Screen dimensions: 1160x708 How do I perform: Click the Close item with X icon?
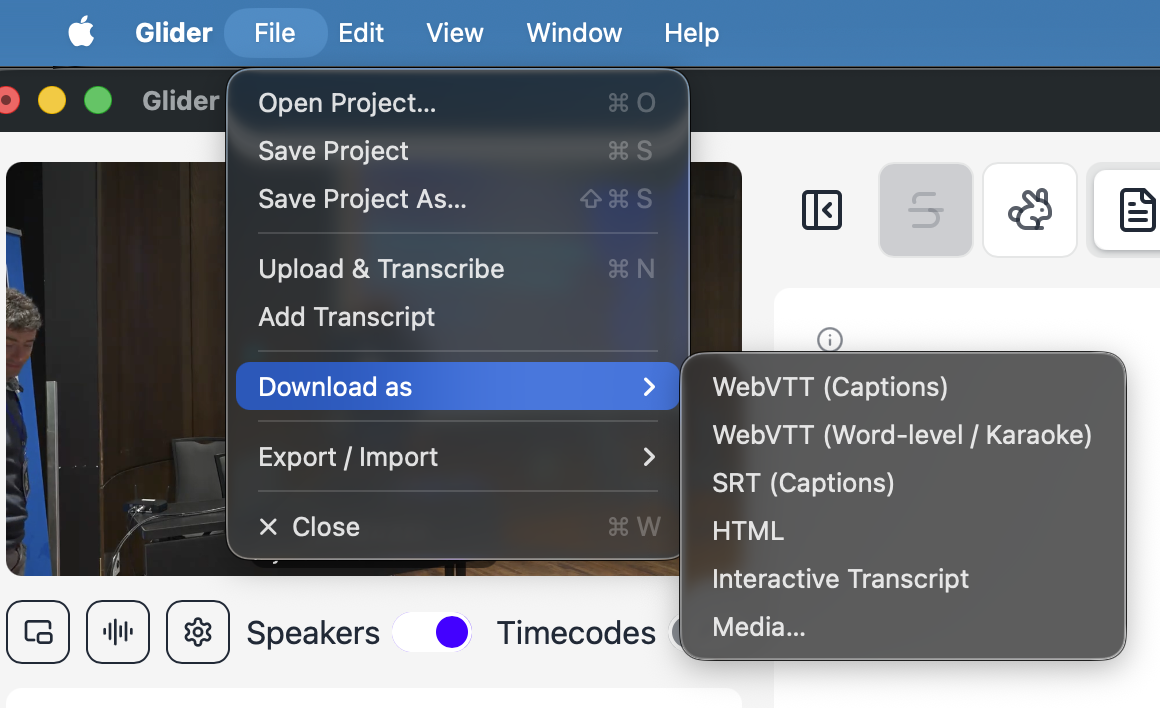click(457, 527)
